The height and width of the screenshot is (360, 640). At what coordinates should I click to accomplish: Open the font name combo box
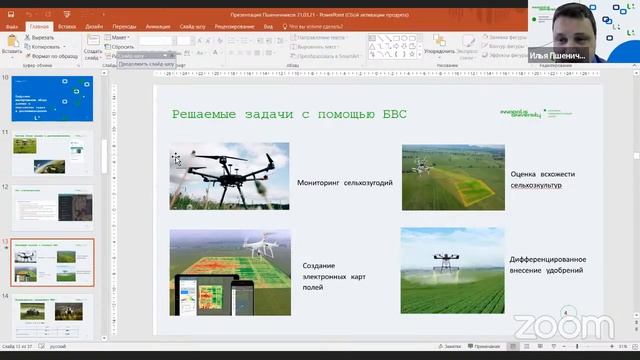158,40
